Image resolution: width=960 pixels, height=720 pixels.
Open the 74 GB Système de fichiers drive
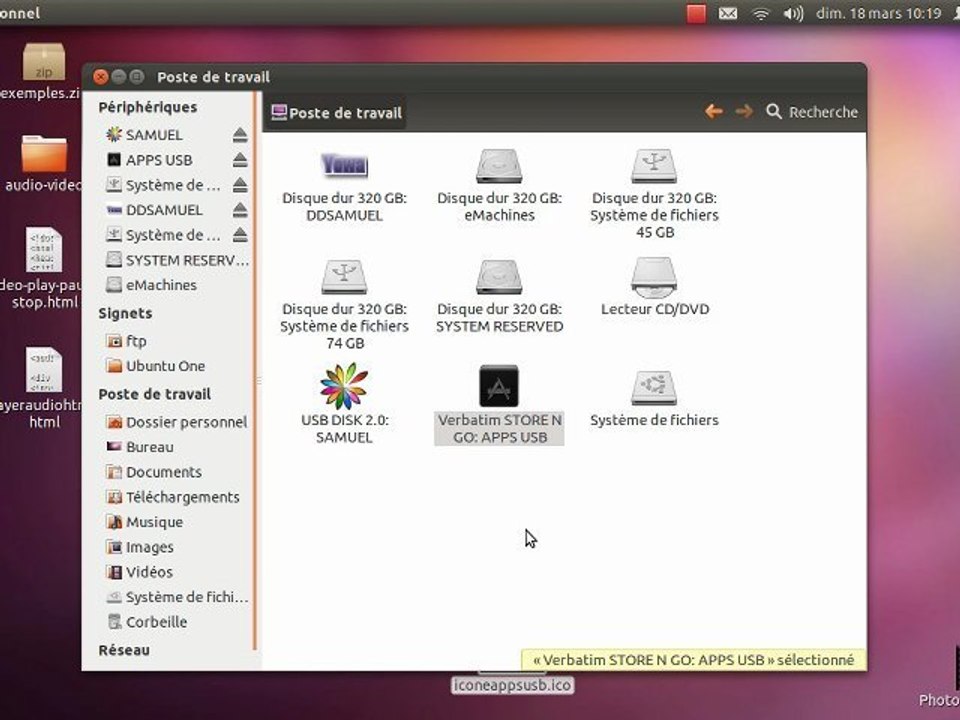point(344,277)
